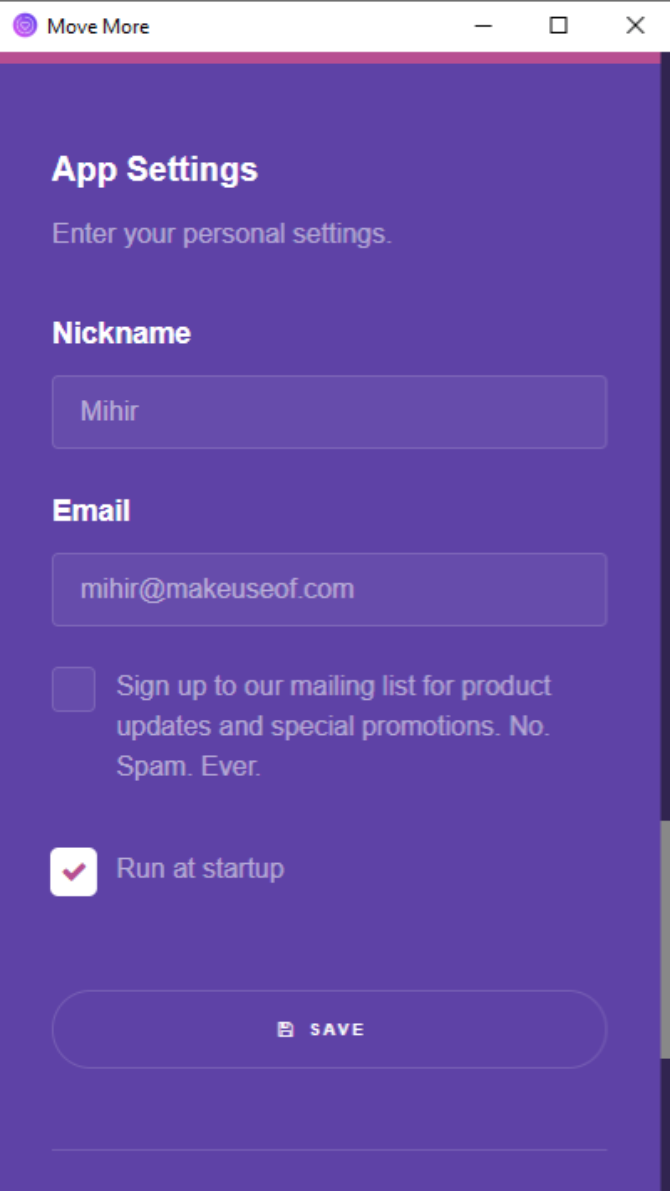Enable the mailing list signup checkbox
Screen dimensions: 670x1191
pos(74,689)
